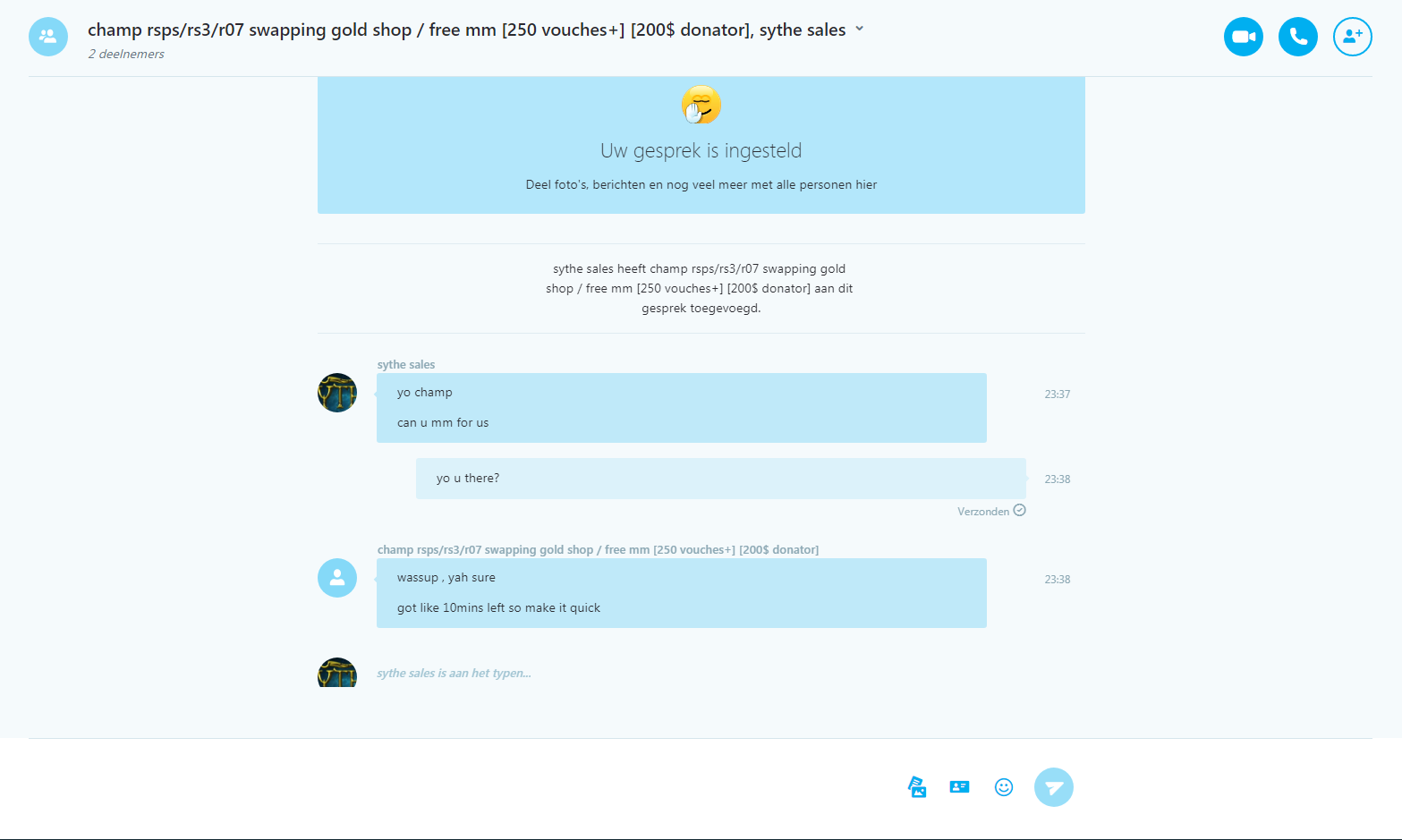
Task: Start a video call
Action: (x=1243, y=37)
